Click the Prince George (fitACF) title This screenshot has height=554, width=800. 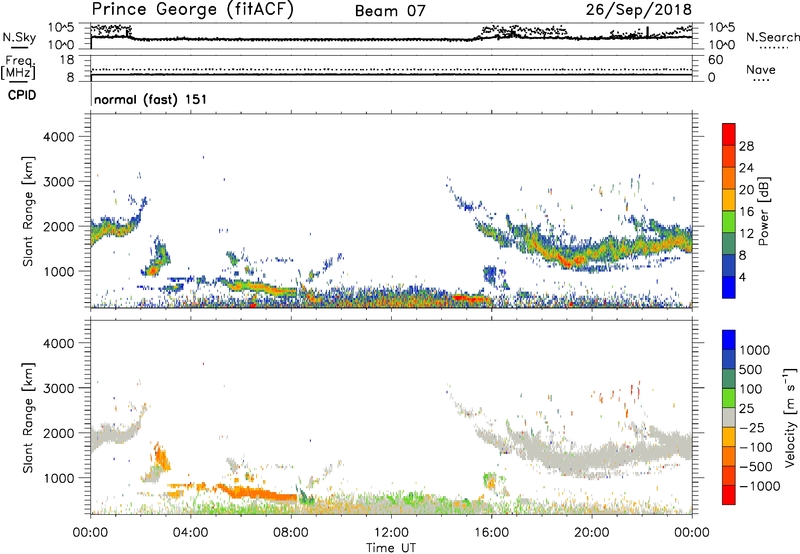point(192,10)
